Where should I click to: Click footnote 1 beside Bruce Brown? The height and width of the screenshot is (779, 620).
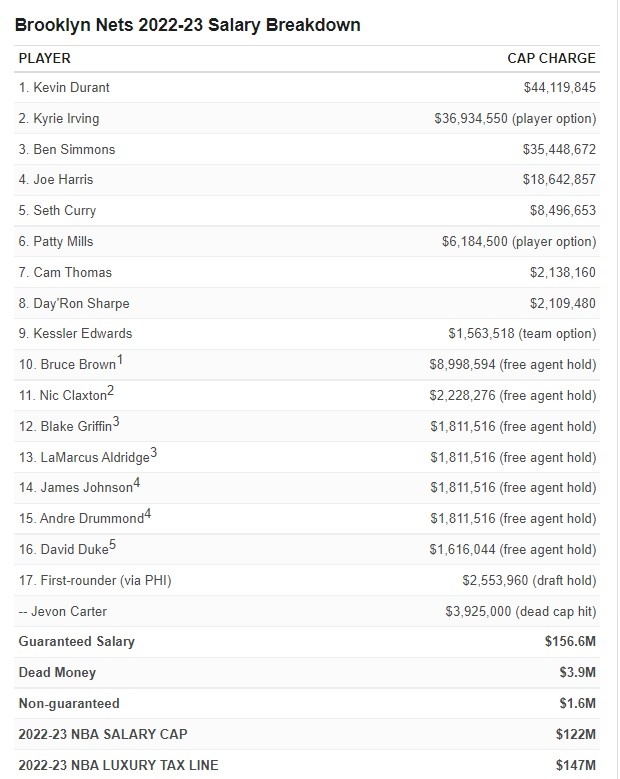(x=120, y=360)
